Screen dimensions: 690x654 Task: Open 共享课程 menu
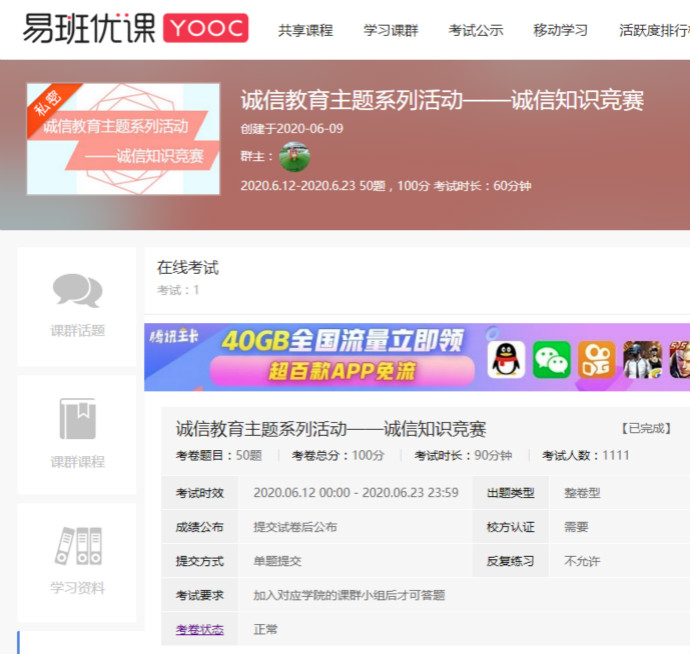point(305,30)
